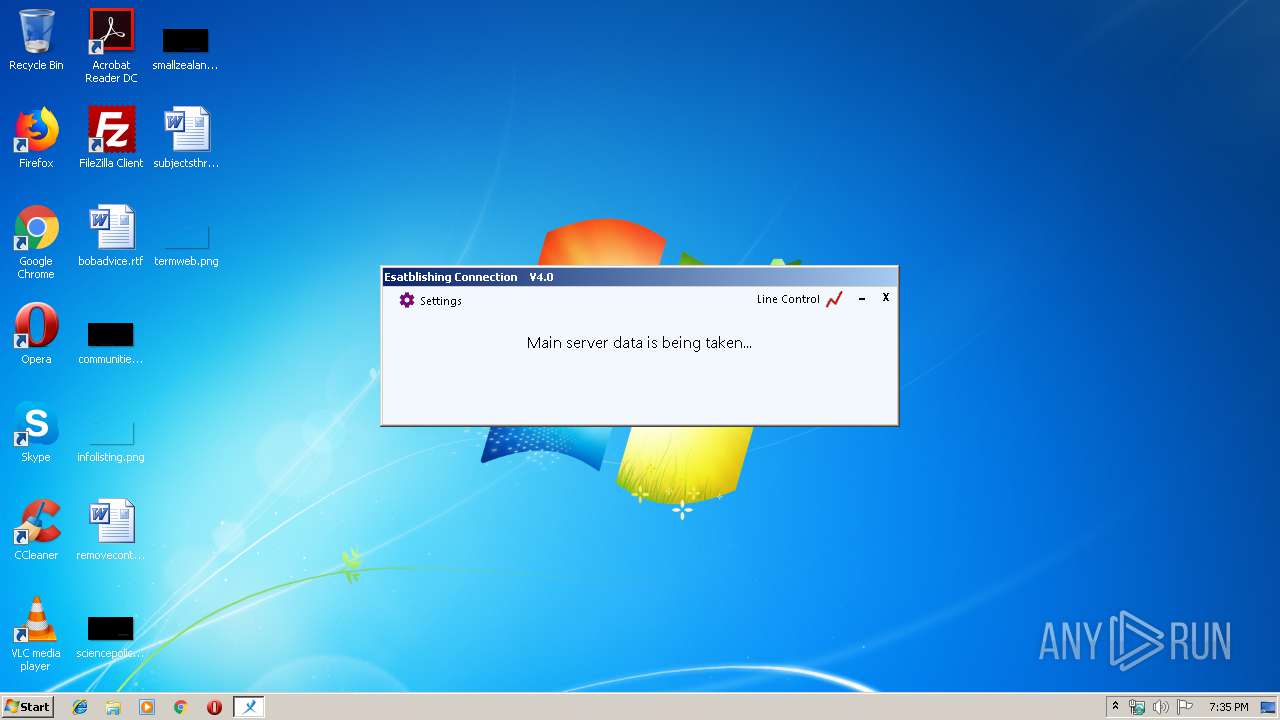Select the Line Control label

tap(788, 299)
